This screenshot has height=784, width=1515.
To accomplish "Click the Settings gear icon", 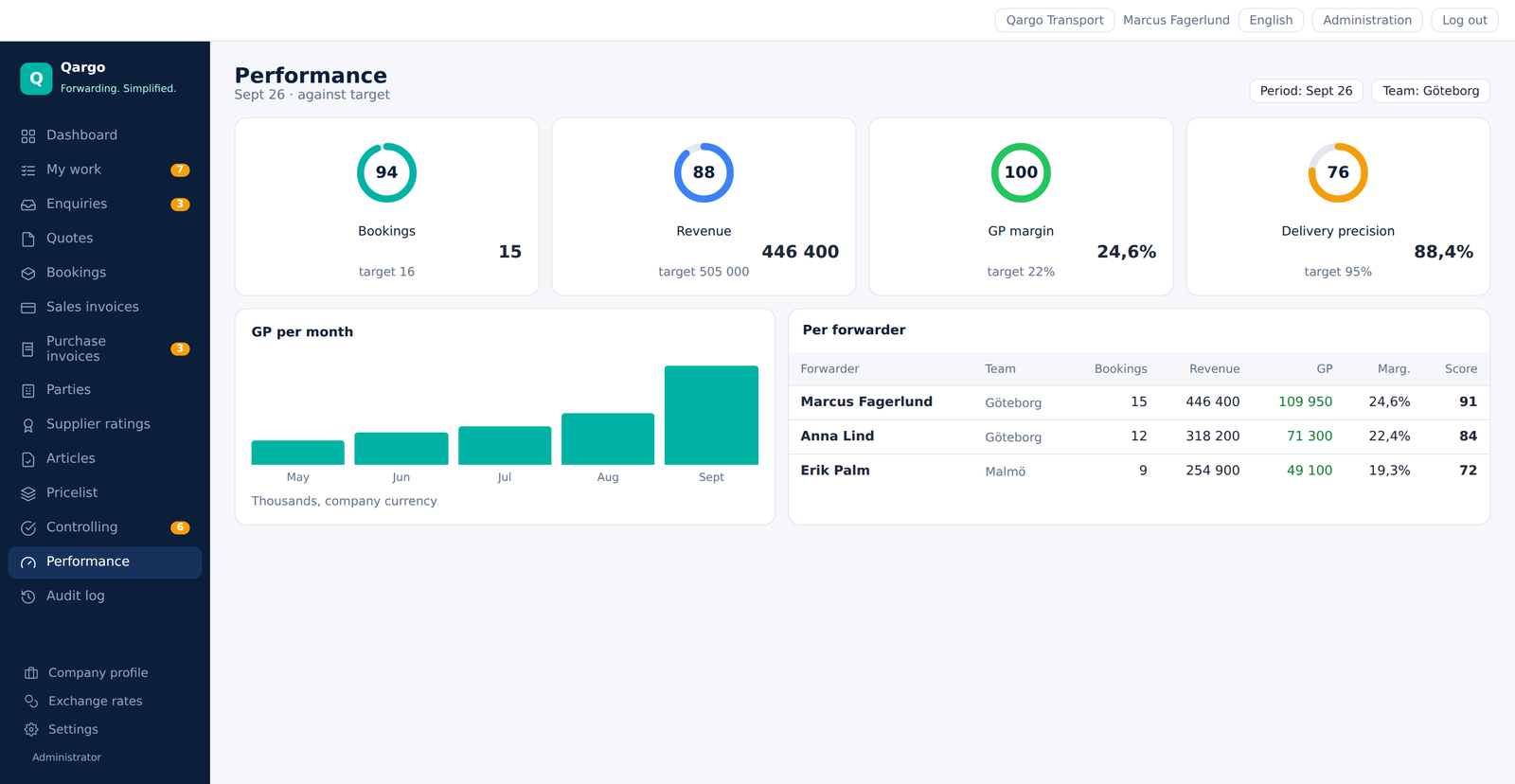I will (x=31, y=730).
